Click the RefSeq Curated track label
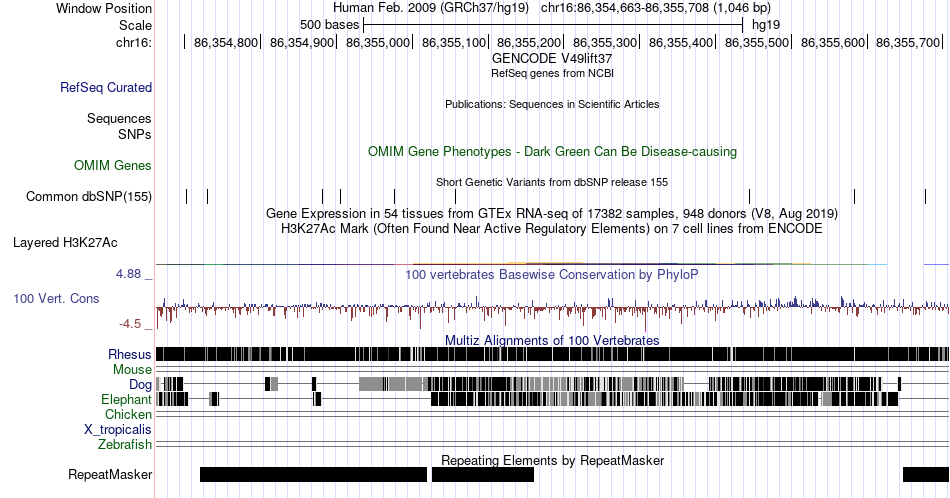 106,87
